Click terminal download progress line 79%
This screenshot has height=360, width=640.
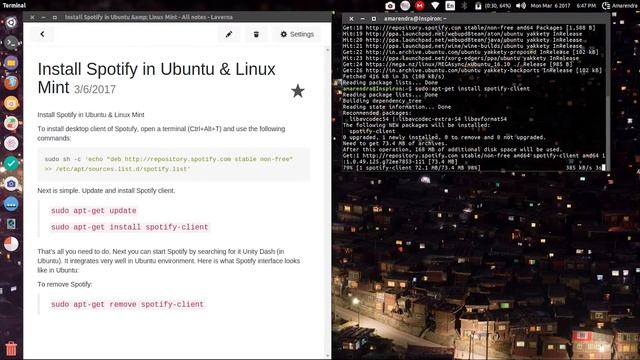coord(473,168)
